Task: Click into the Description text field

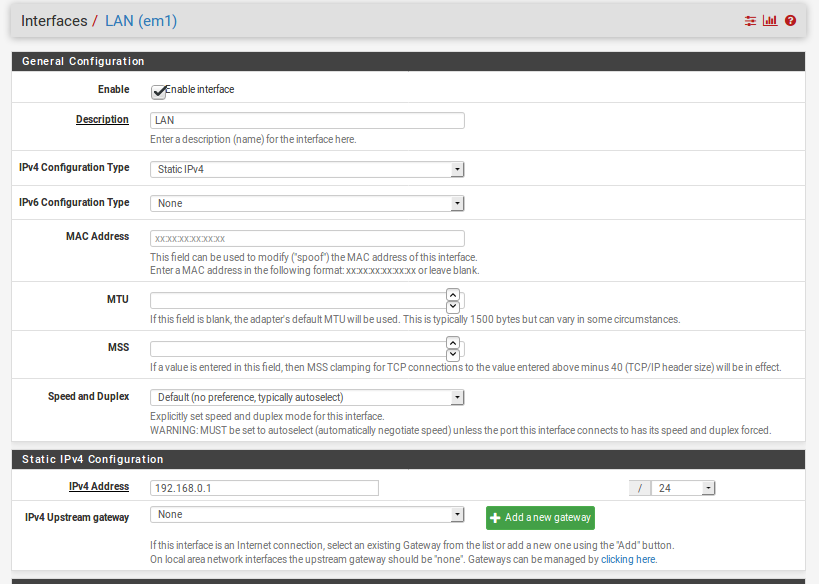Action: [x=307, y=120]
